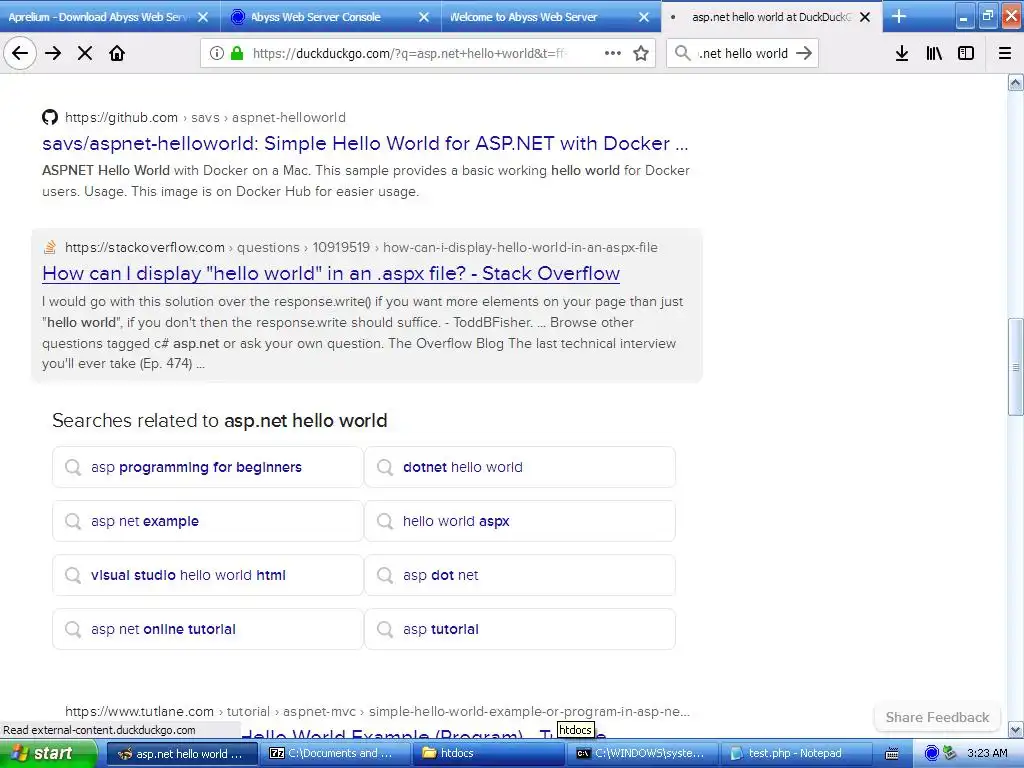Click the address bar URL field
Image resolution: width=1024 pixels, height=768 pixels.
tap(411, 53)
